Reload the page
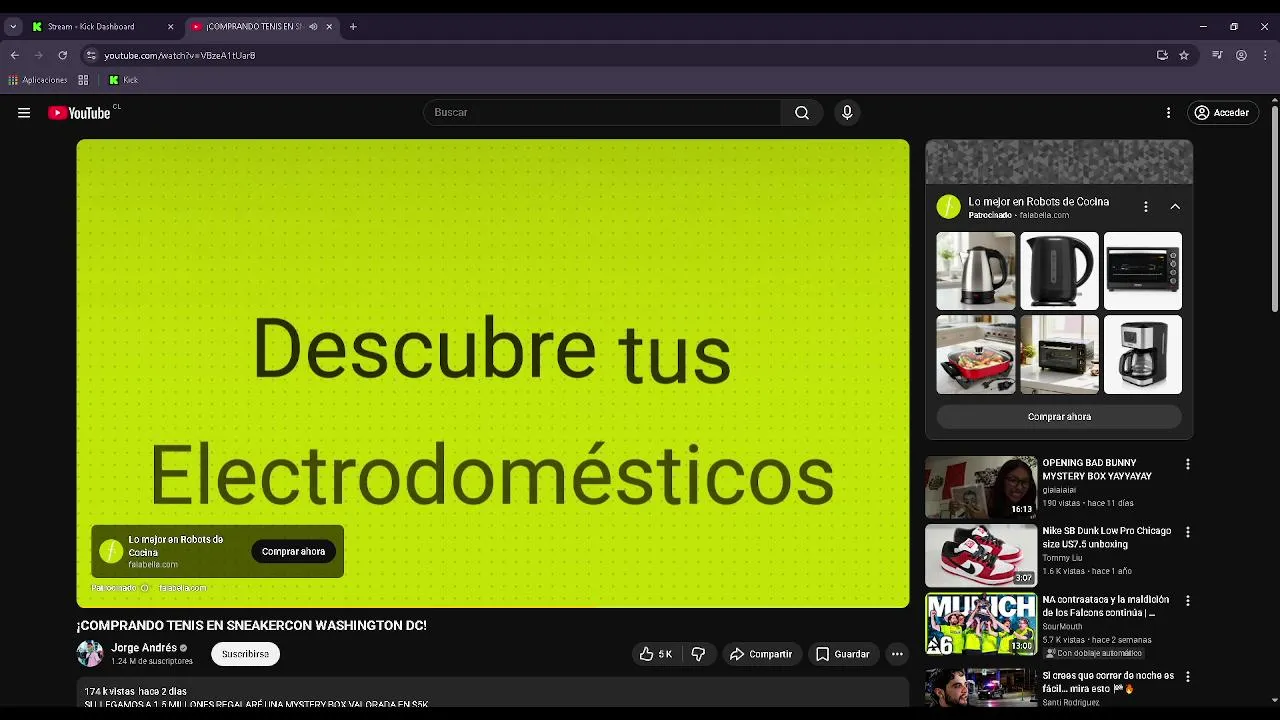Screen dimensions: 1280x720 tap(62, 56)
